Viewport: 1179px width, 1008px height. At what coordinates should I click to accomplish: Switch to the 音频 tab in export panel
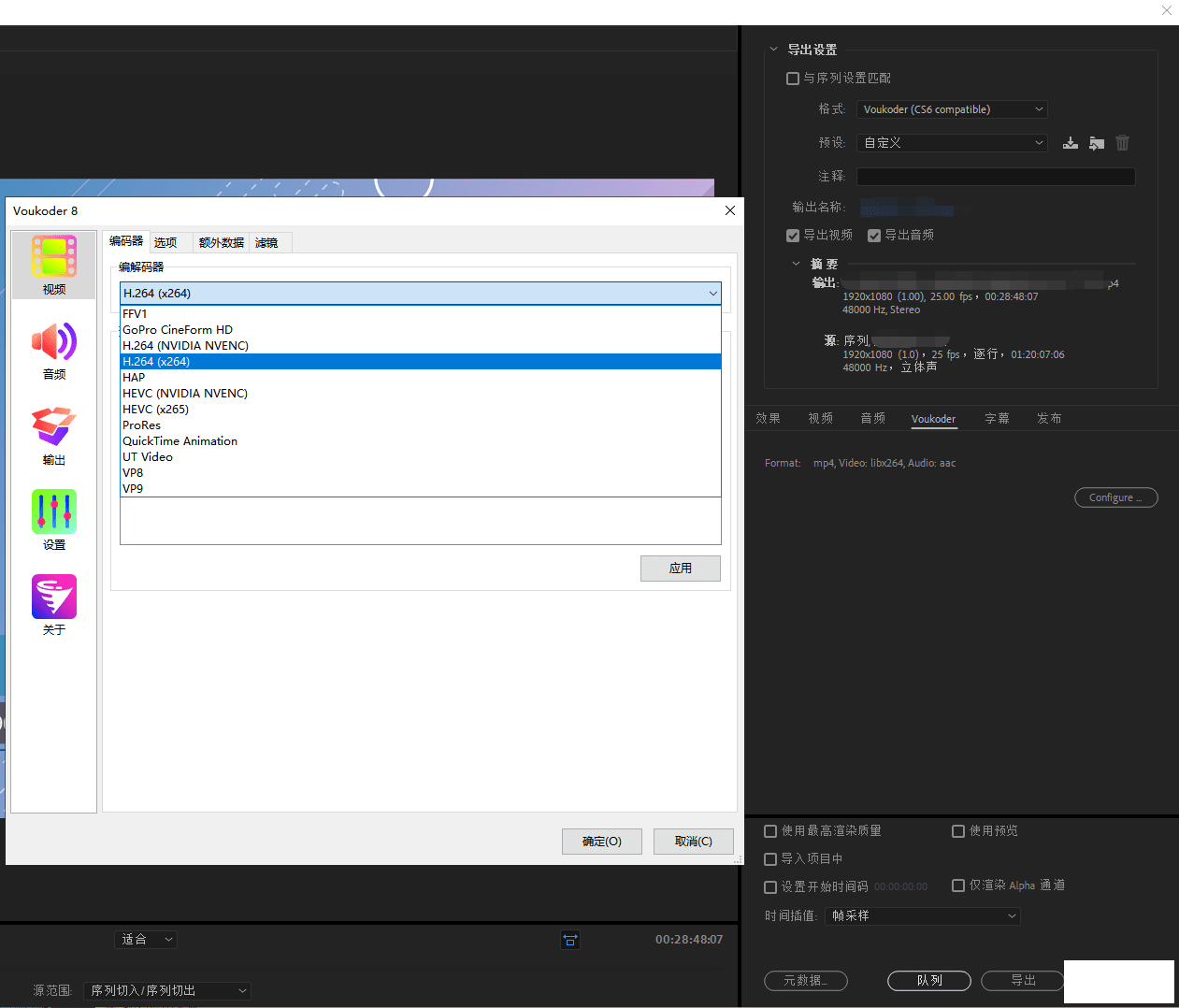[x=873, y=419]
